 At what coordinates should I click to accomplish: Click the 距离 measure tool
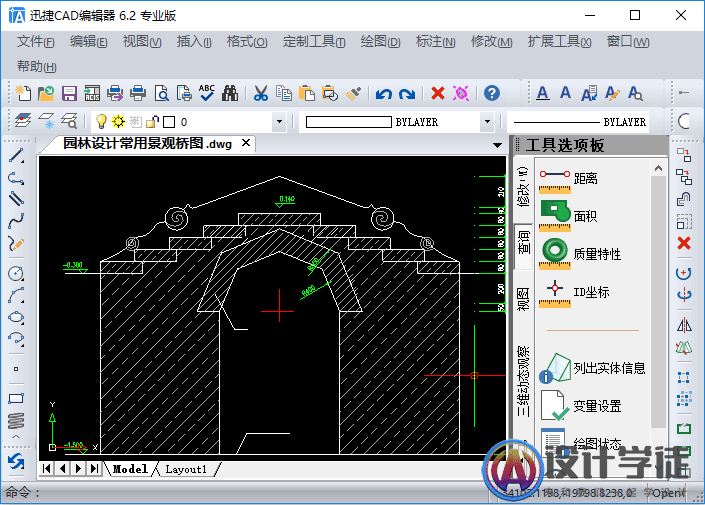pyautogui.click(x=568, y=180)
